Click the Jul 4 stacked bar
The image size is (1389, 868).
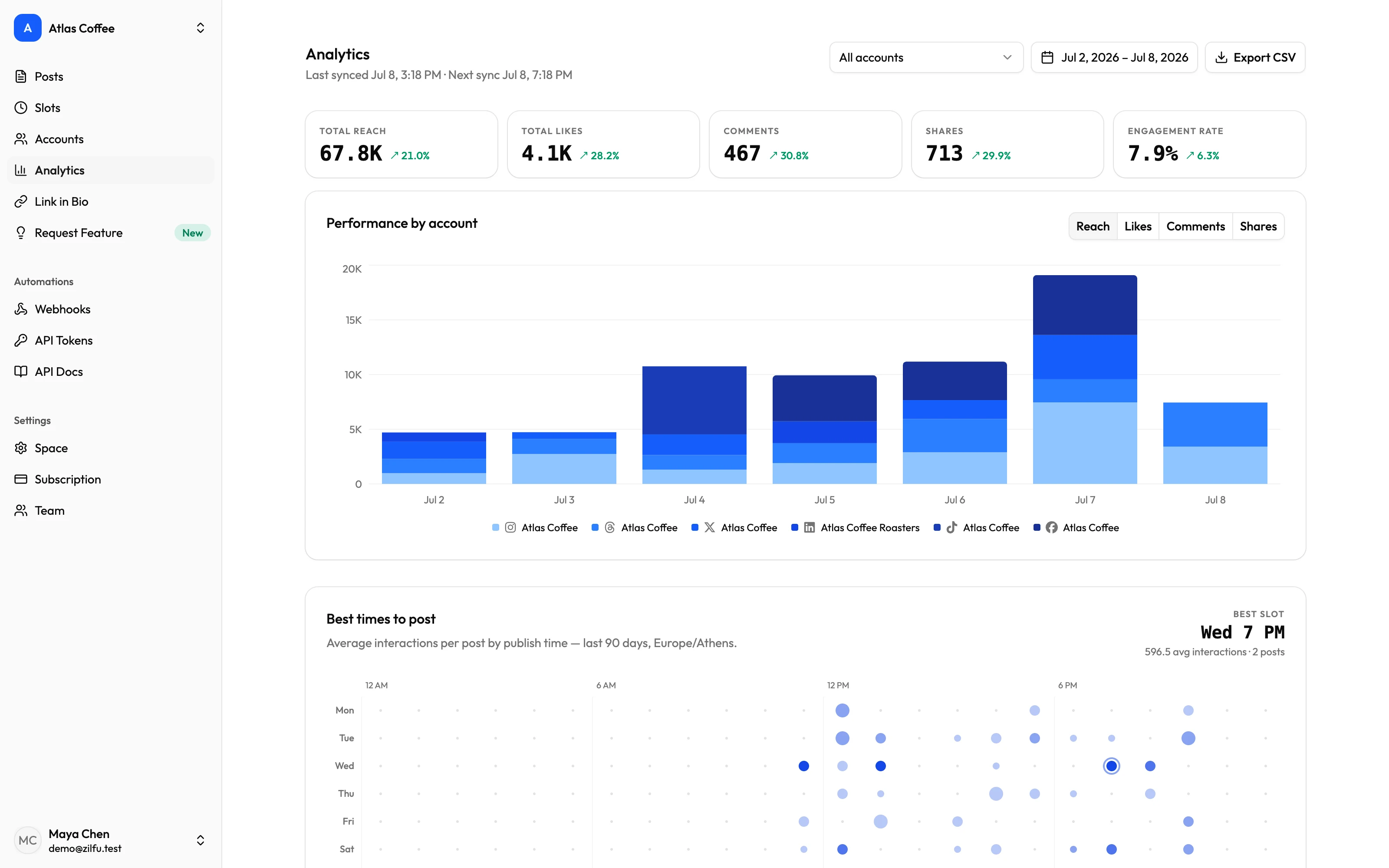point(694,425)
